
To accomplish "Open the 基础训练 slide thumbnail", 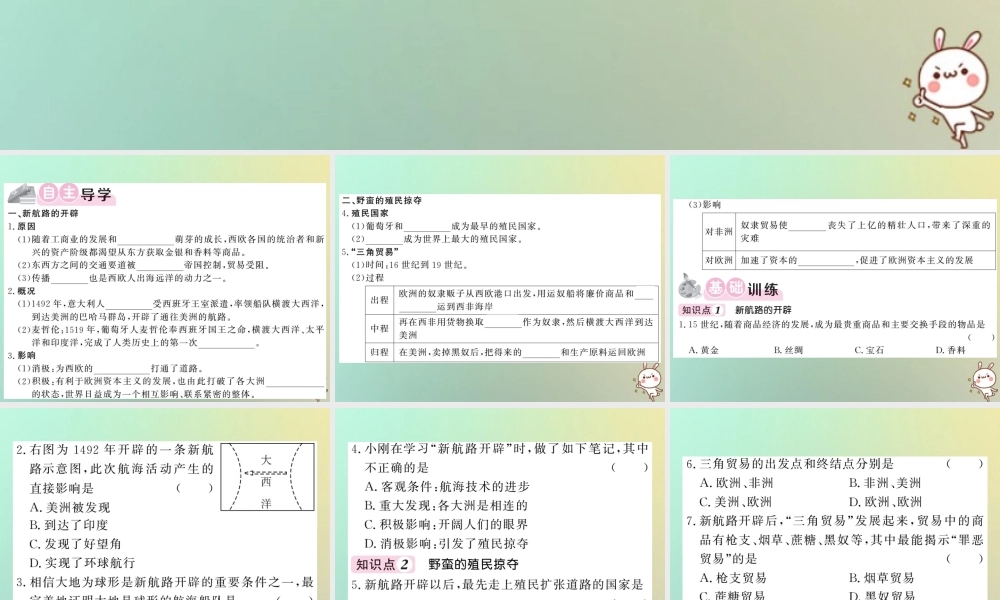I will tap(835, 278).
